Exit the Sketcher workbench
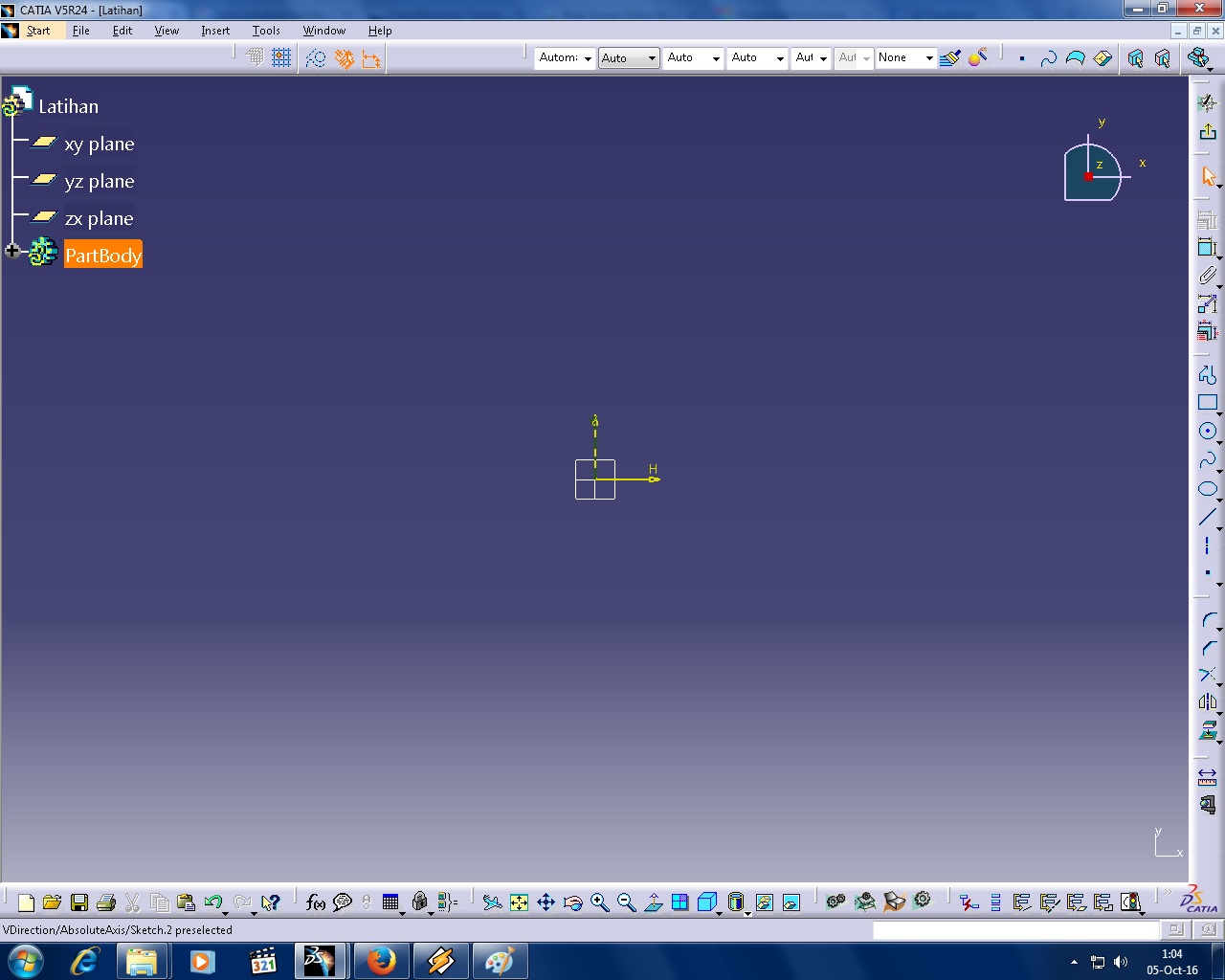This screenshot has width=1225, height=980. coord(1206,131)
